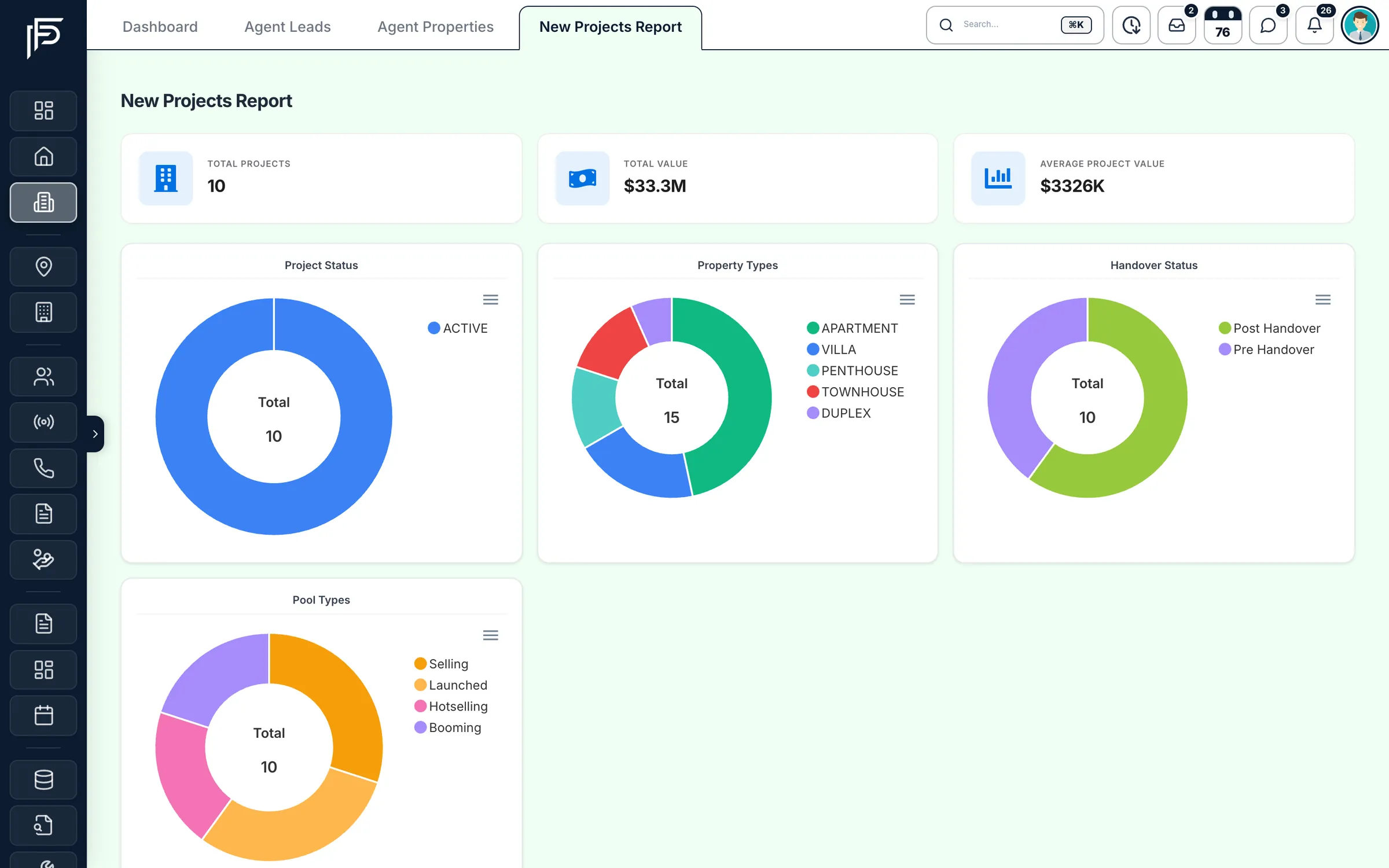Open the hand-holding-coin sidebar icon

pyautogui.click(x=43, y=560)
